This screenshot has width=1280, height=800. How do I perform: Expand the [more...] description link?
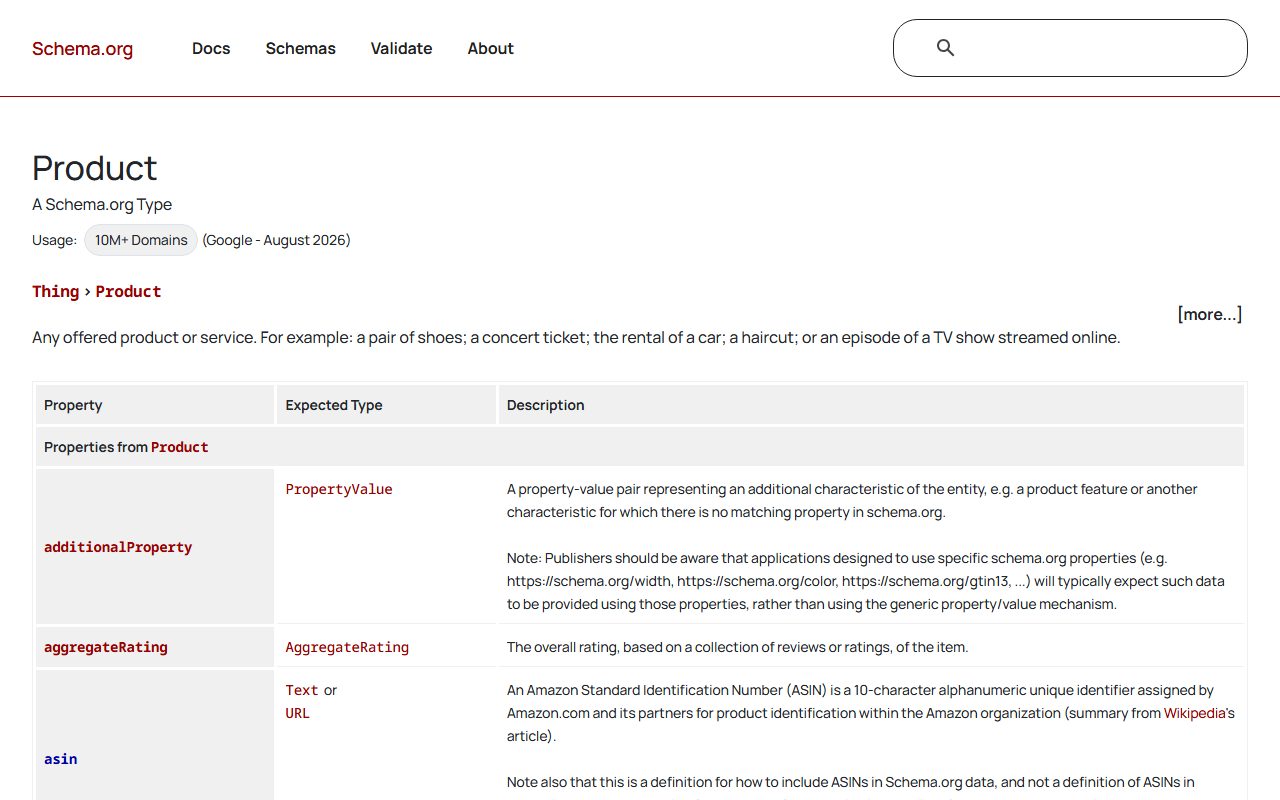coord(1210,314)
